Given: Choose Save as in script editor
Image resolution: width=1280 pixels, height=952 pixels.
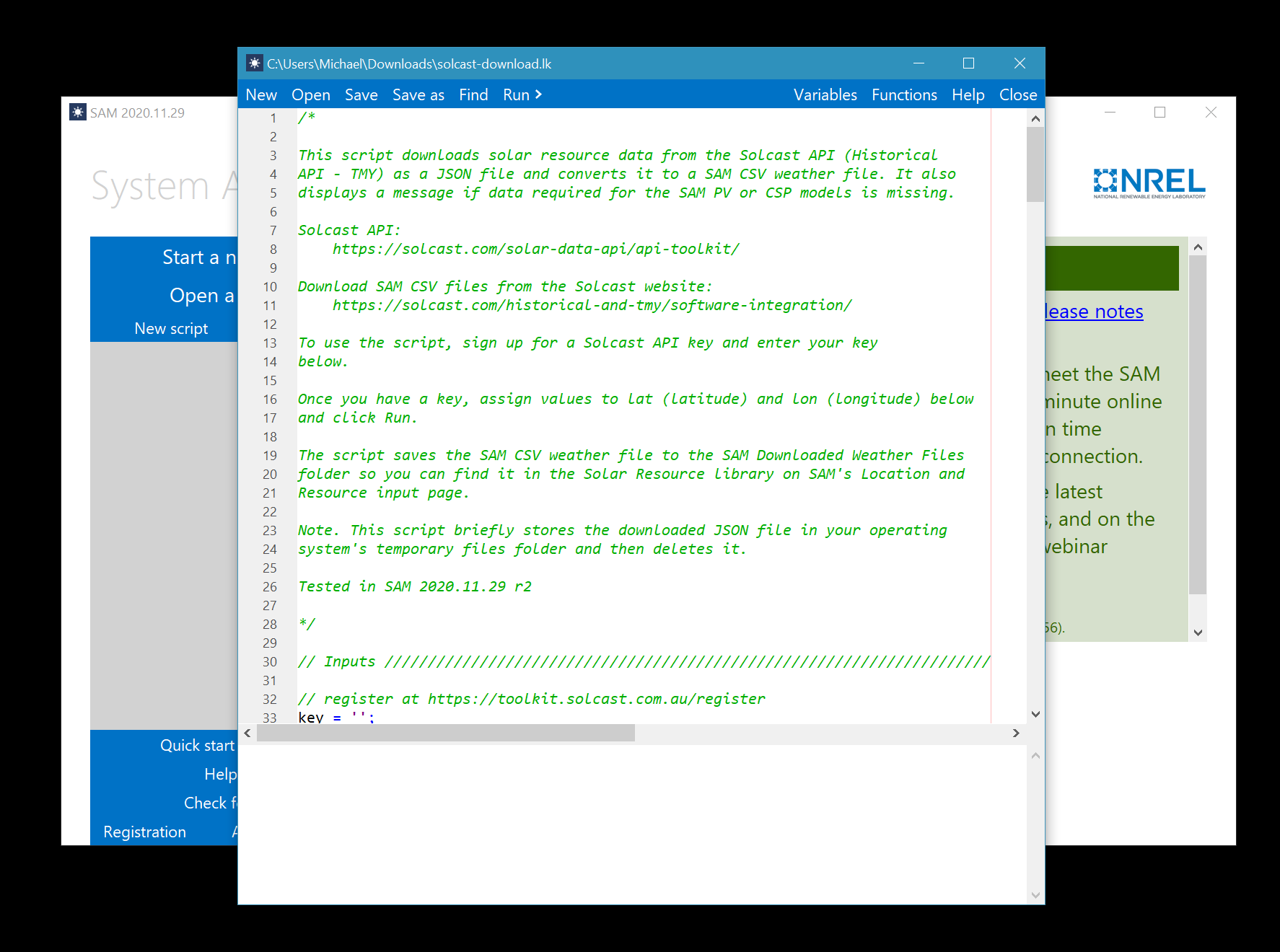Looking at the screenshot, I should pos(418,94).
